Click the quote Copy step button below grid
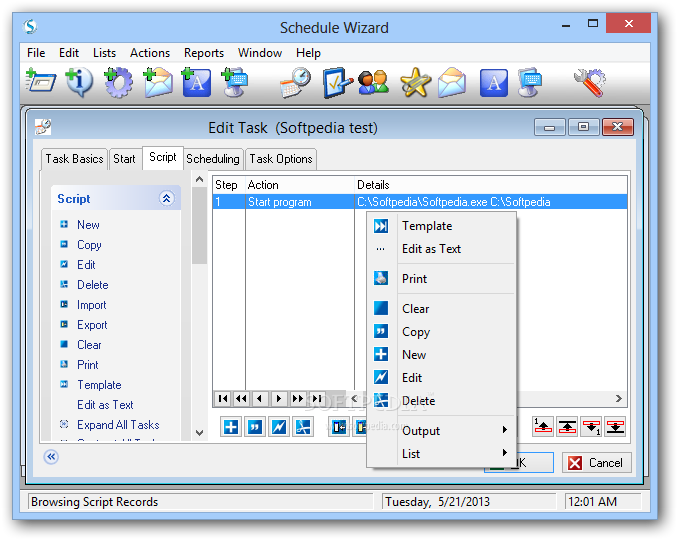678x540 pixels. point(255,427)
